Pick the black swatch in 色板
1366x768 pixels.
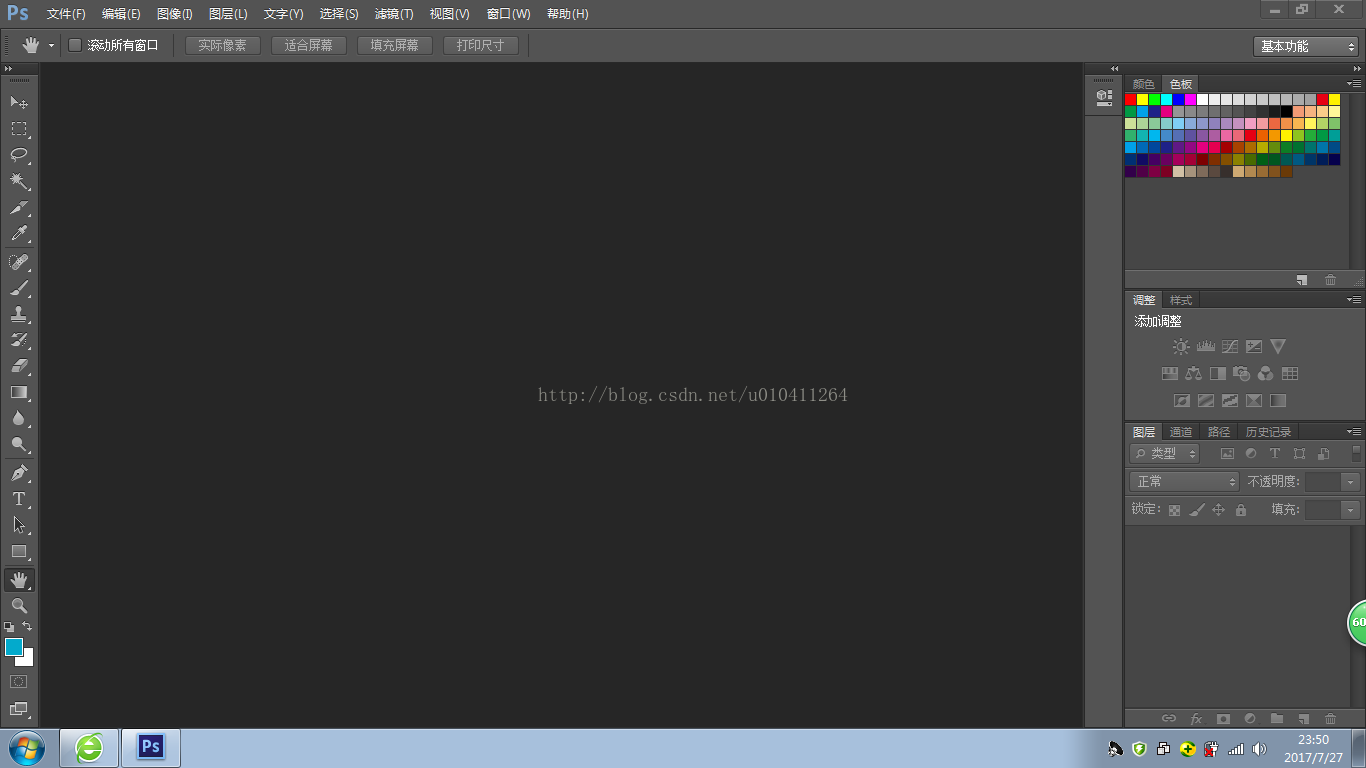[1286, 112]
